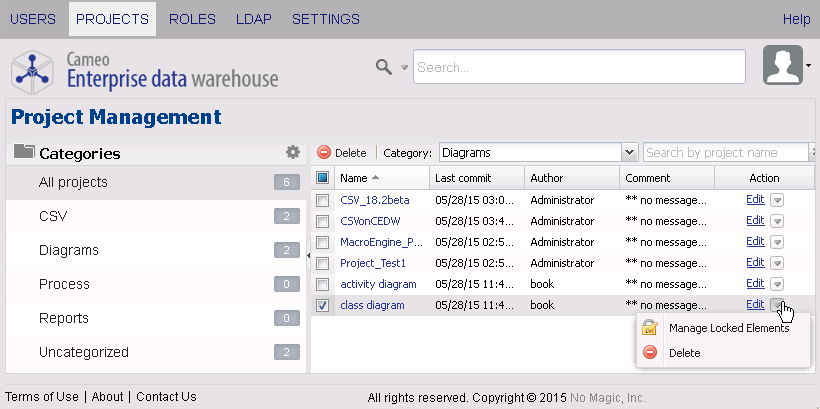This screenshot has height=409, width=820.
Task: Click the Search by project name field
Action: coord(724,153)
